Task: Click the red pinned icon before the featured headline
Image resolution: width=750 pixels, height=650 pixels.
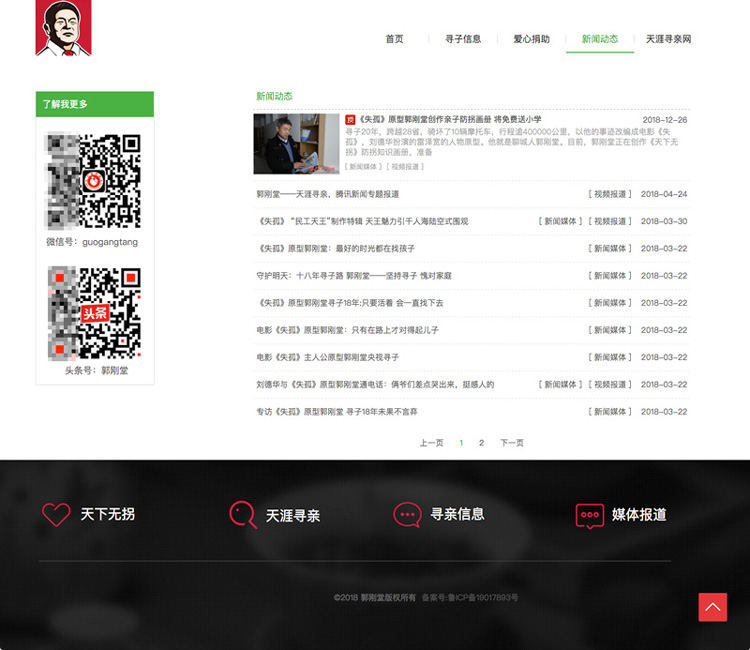Action: click(x=350, y=120)
